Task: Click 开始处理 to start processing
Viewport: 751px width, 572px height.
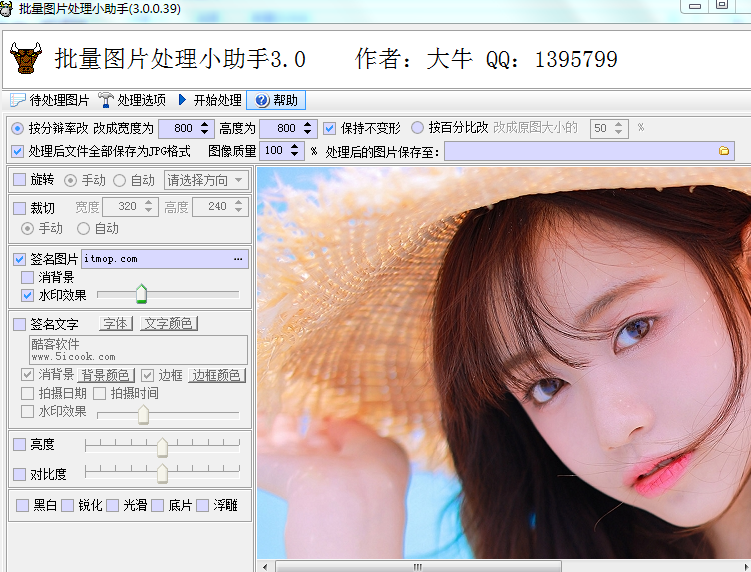Action: coord(210,100)
